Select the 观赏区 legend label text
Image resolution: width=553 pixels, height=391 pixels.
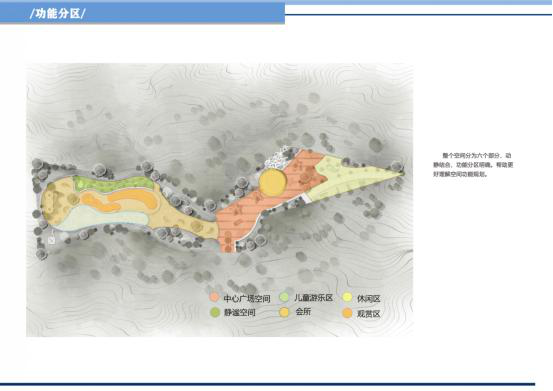pyautogui.click(x=369, y=313)
